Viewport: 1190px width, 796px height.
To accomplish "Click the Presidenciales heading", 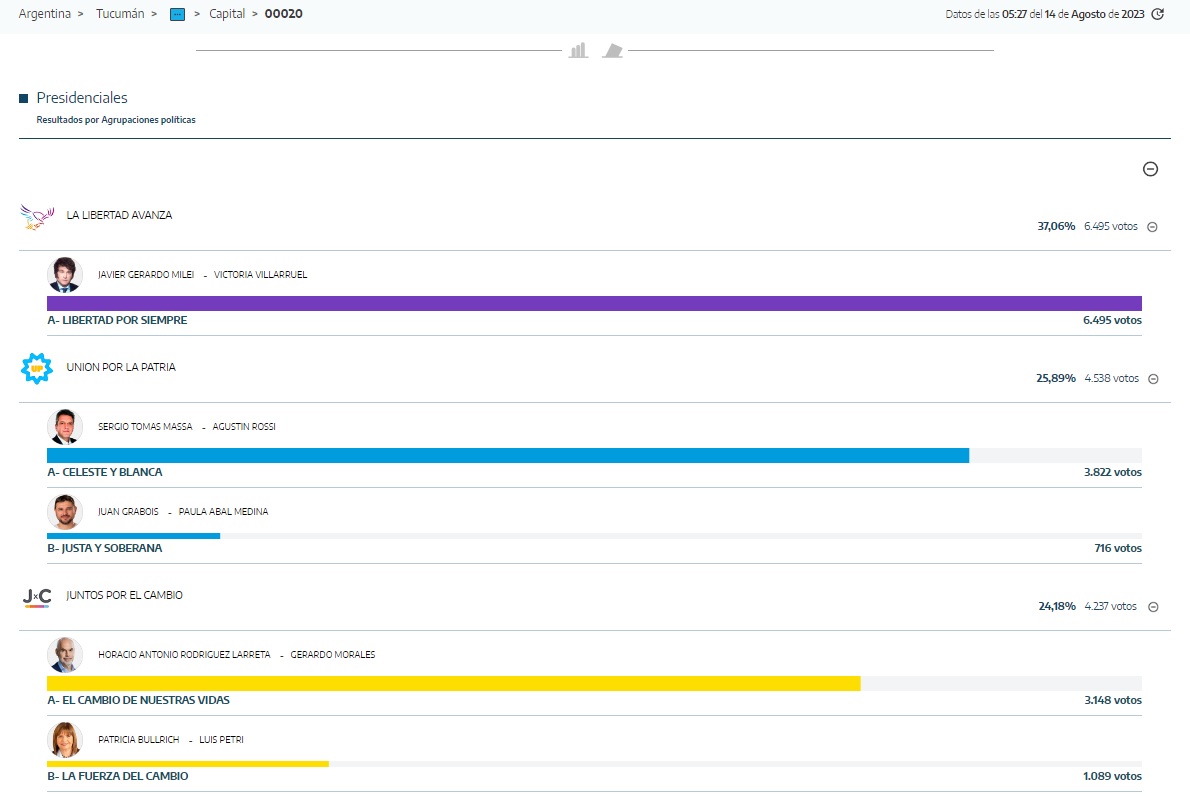I will pyautogui.click(x=82, y=98).
